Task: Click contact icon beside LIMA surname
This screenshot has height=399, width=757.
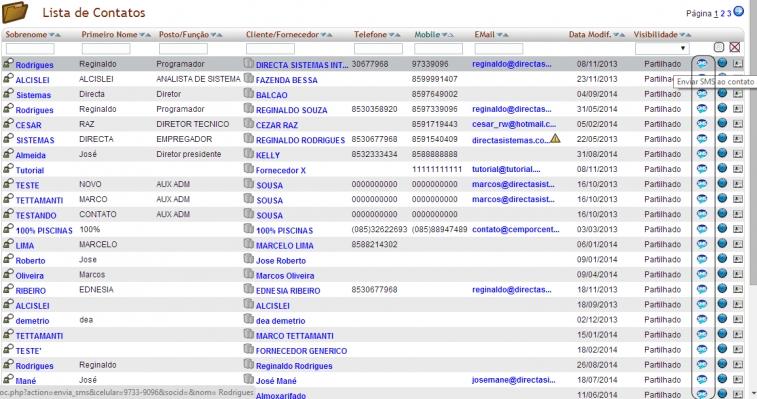Action: click(8, 244)
